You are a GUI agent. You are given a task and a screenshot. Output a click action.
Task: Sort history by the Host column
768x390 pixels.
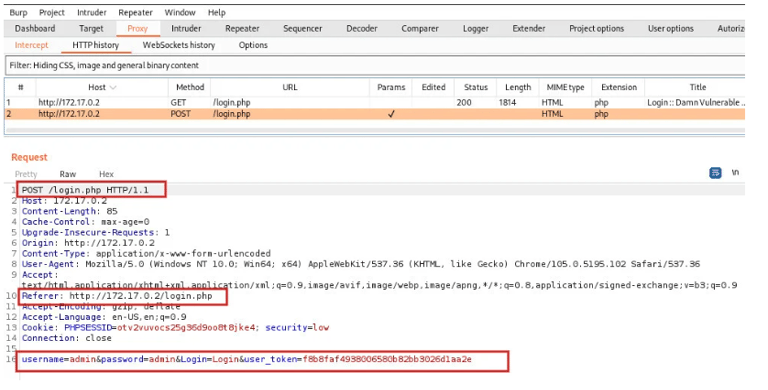coord(102,87)
